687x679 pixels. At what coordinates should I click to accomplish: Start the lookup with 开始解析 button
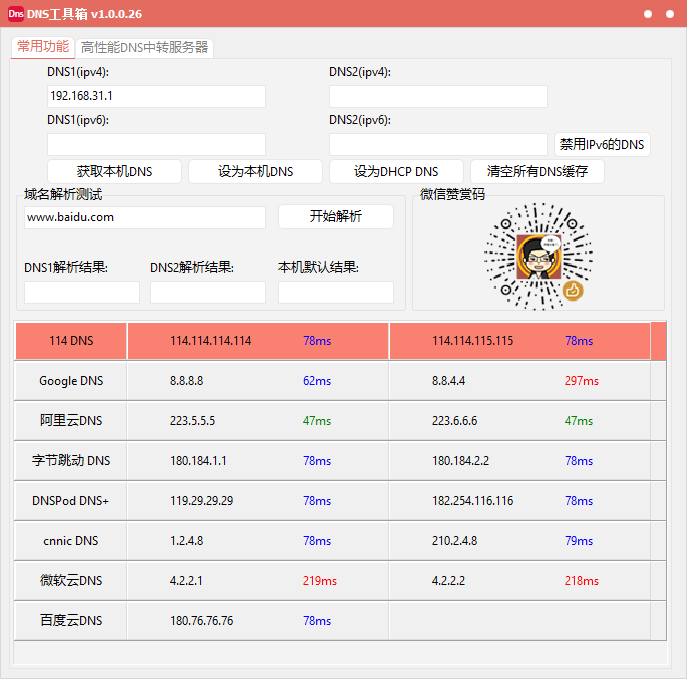click(x=336, y=216)
